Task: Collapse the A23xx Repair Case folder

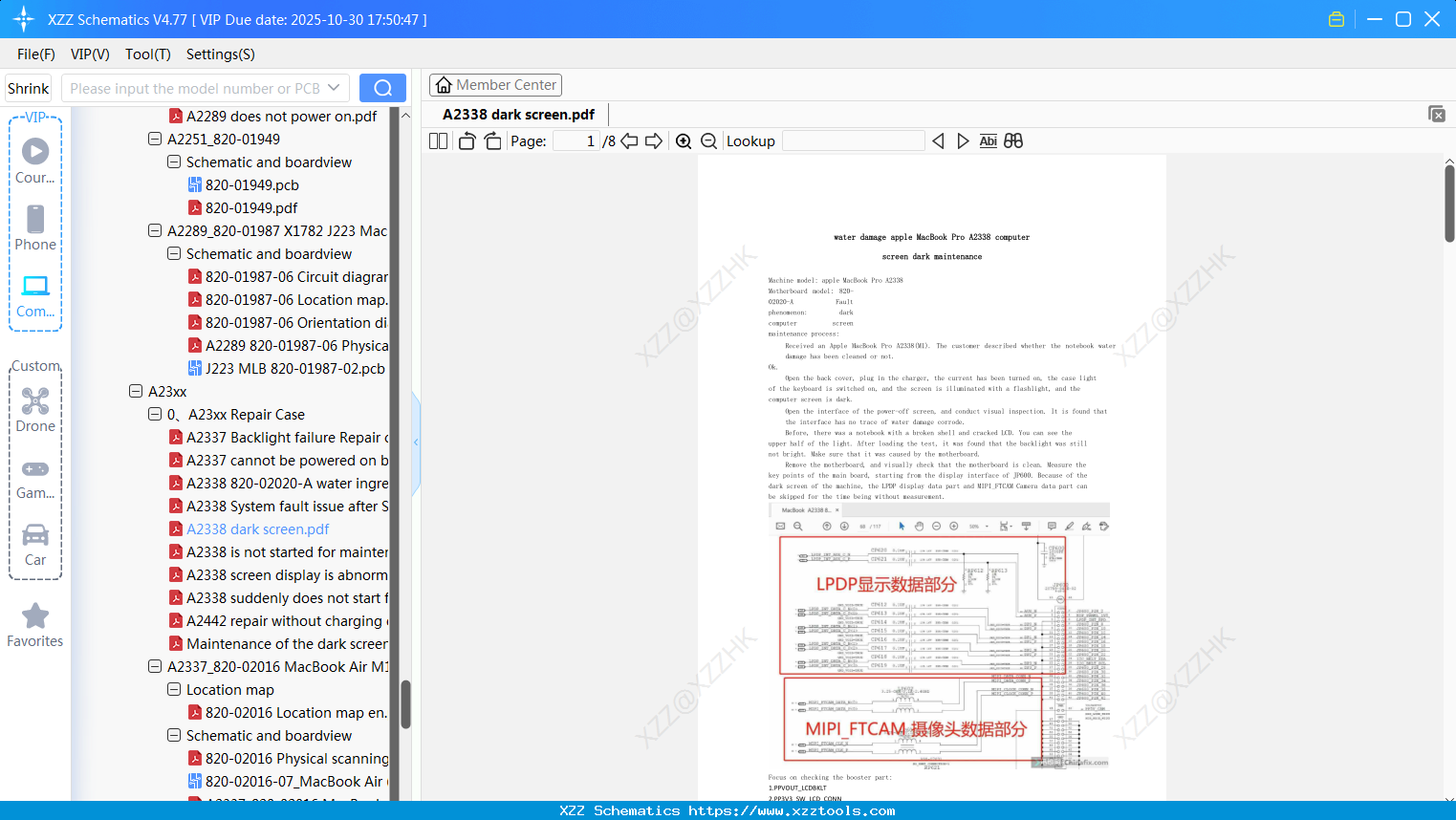Action: click(x=155, y=415)
